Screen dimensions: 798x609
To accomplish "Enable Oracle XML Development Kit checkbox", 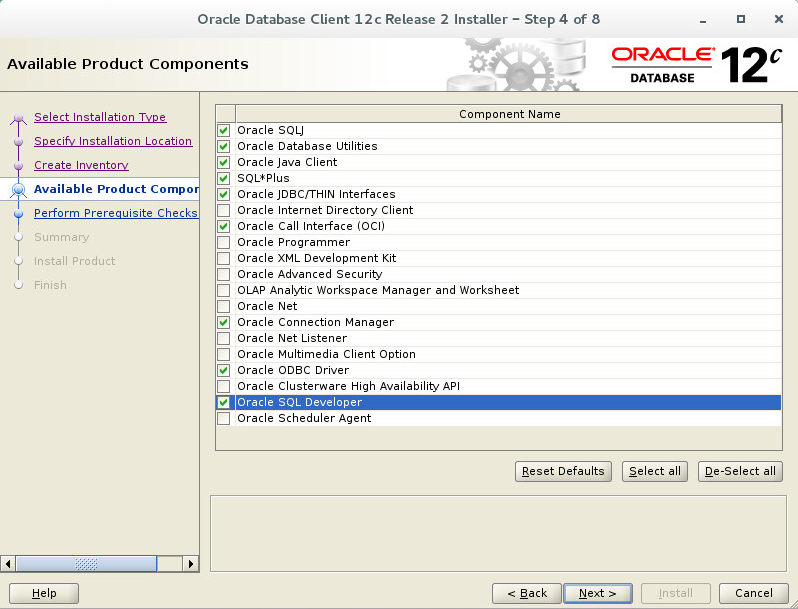I will pos(223,258).
